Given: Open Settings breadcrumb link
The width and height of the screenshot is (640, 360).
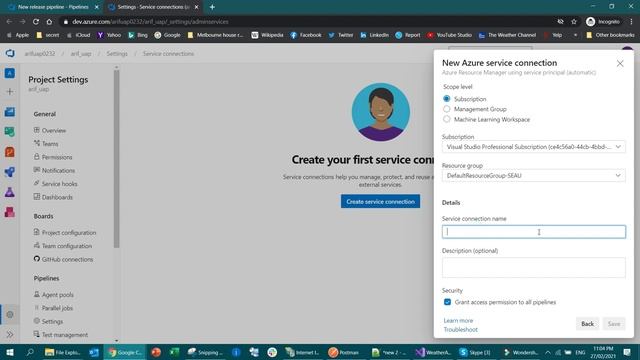Looking at the screenshot, I should coord(117,53).
